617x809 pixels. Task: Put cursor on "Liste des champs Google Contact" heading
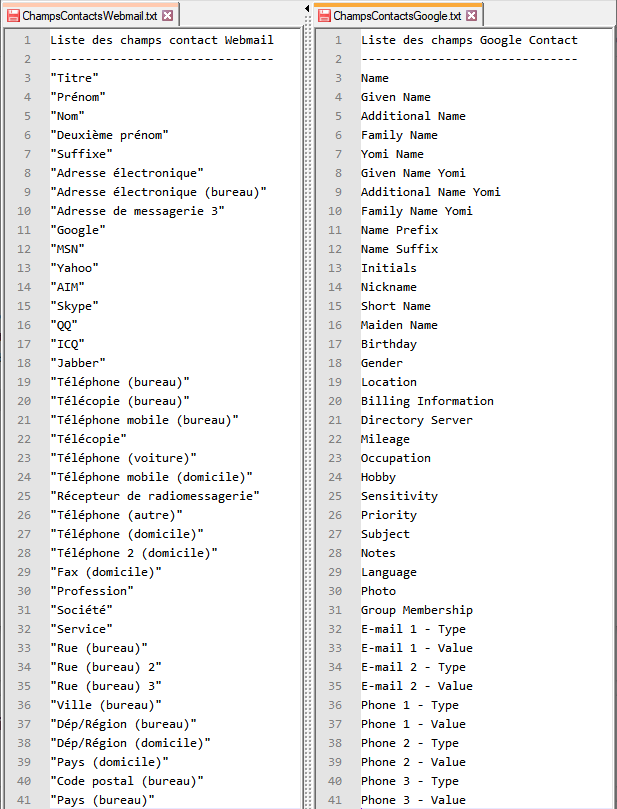[x=469, y=40]
